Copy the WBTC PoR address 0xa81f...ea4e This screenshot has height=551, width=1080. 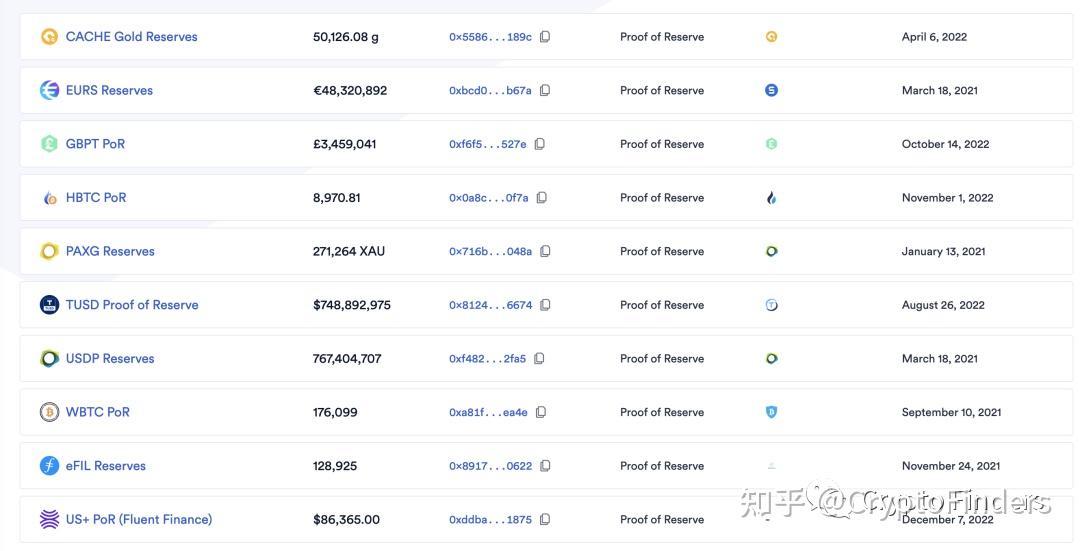tap(541, 412)
